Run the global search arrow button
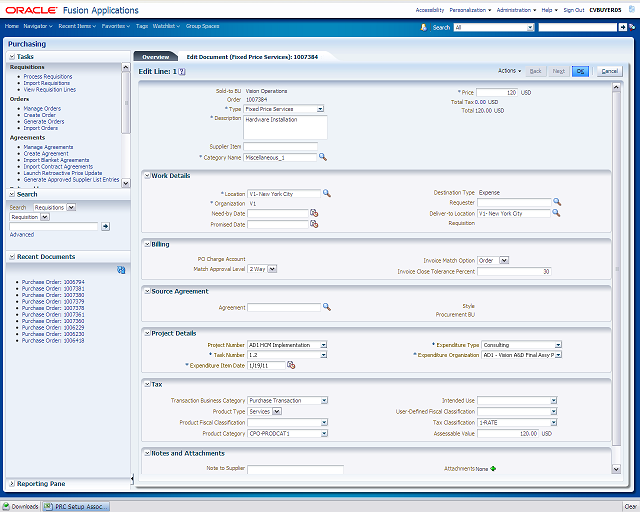Viewport: 640px width, 512px height. (x=622, y=27)
